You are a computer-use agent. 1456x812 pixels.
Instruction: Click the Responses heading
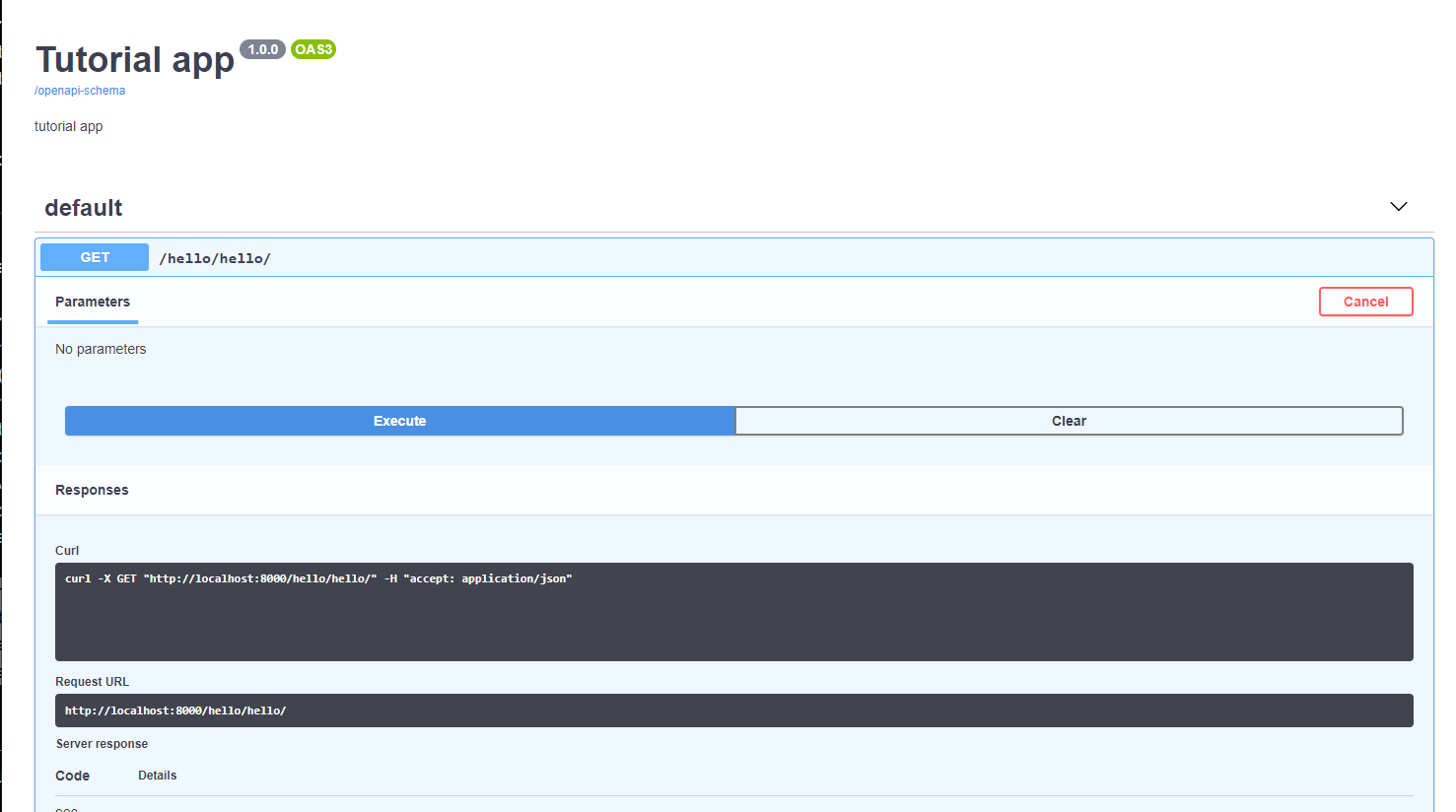[x=92, y=490]
